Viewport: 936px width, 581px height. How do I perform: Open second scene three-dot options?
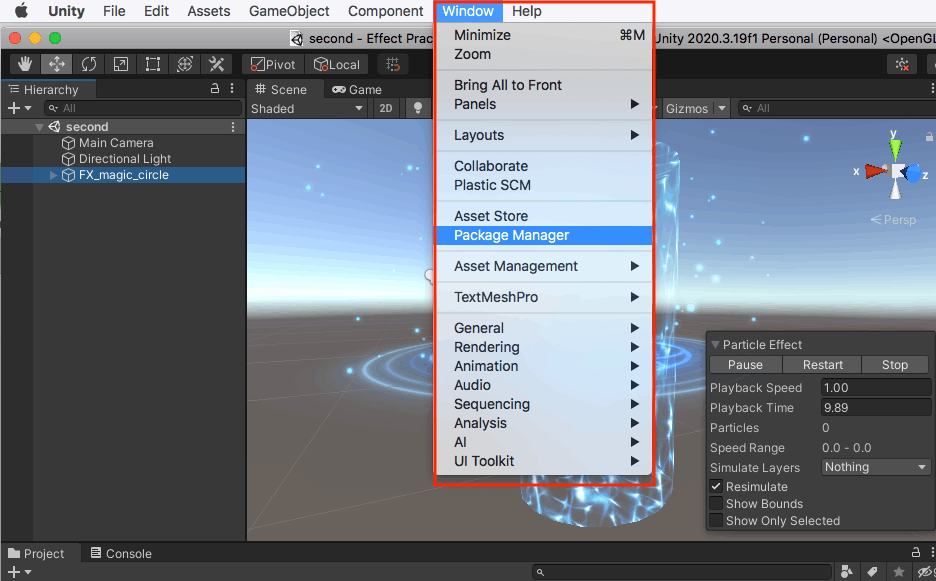point(233,127)
